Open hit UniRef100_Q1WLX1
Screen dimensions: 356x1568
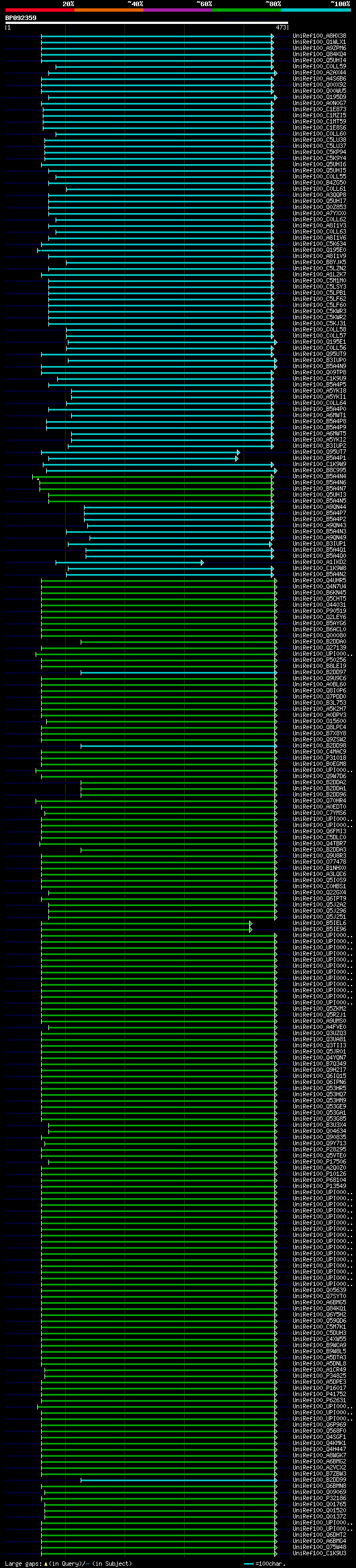pyautogui.click(x=319, y=42)
